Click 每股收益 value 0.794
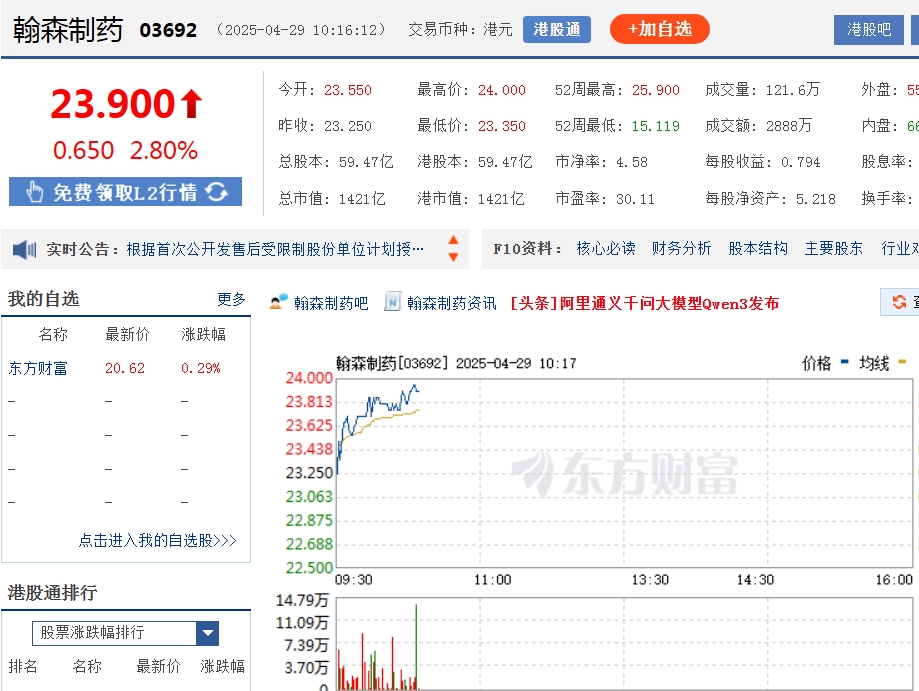 [801, 162]
